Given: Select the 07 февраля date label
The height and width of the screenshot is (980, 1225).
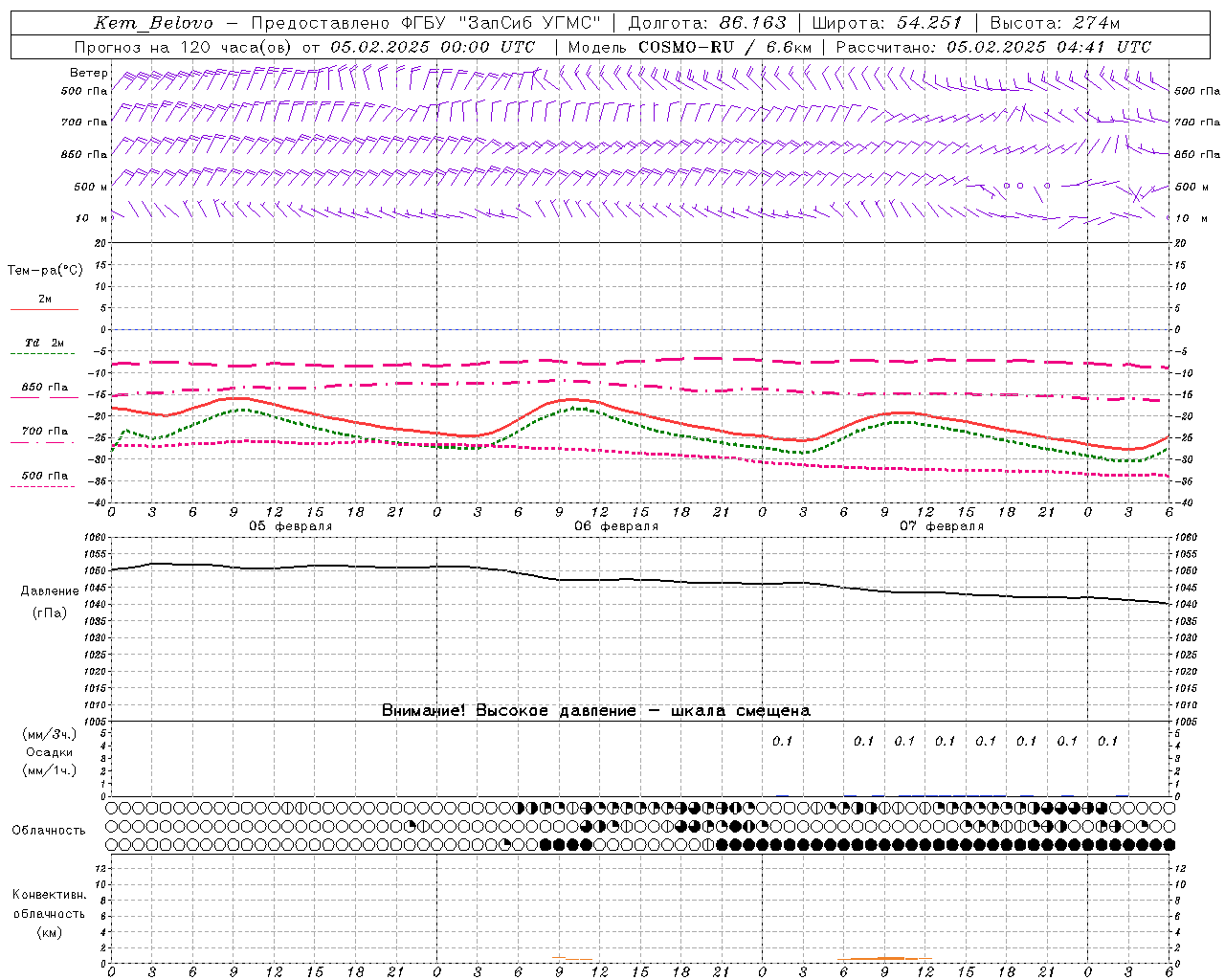Looking at the screenshot, I should pyautogui.click(x=942, y=526).
